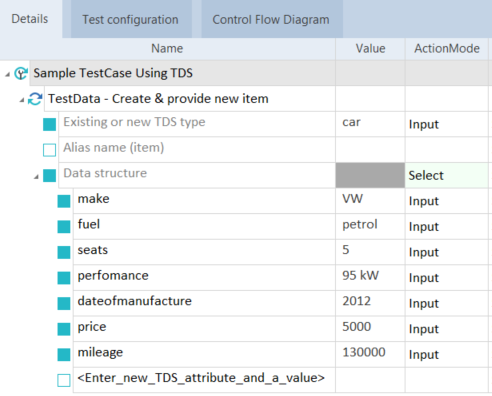Open the Control Flow Diagram tab
The height and width of the screenshot is (396, 492).
click(x=271, y=19)
